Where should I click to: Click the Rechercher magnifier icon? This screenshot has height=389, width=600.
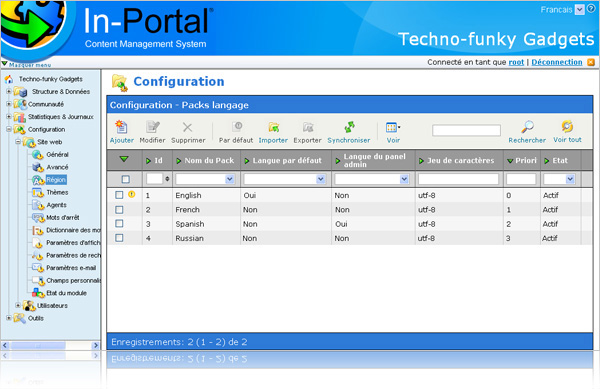pyautogui.click(x=527, y=126)
